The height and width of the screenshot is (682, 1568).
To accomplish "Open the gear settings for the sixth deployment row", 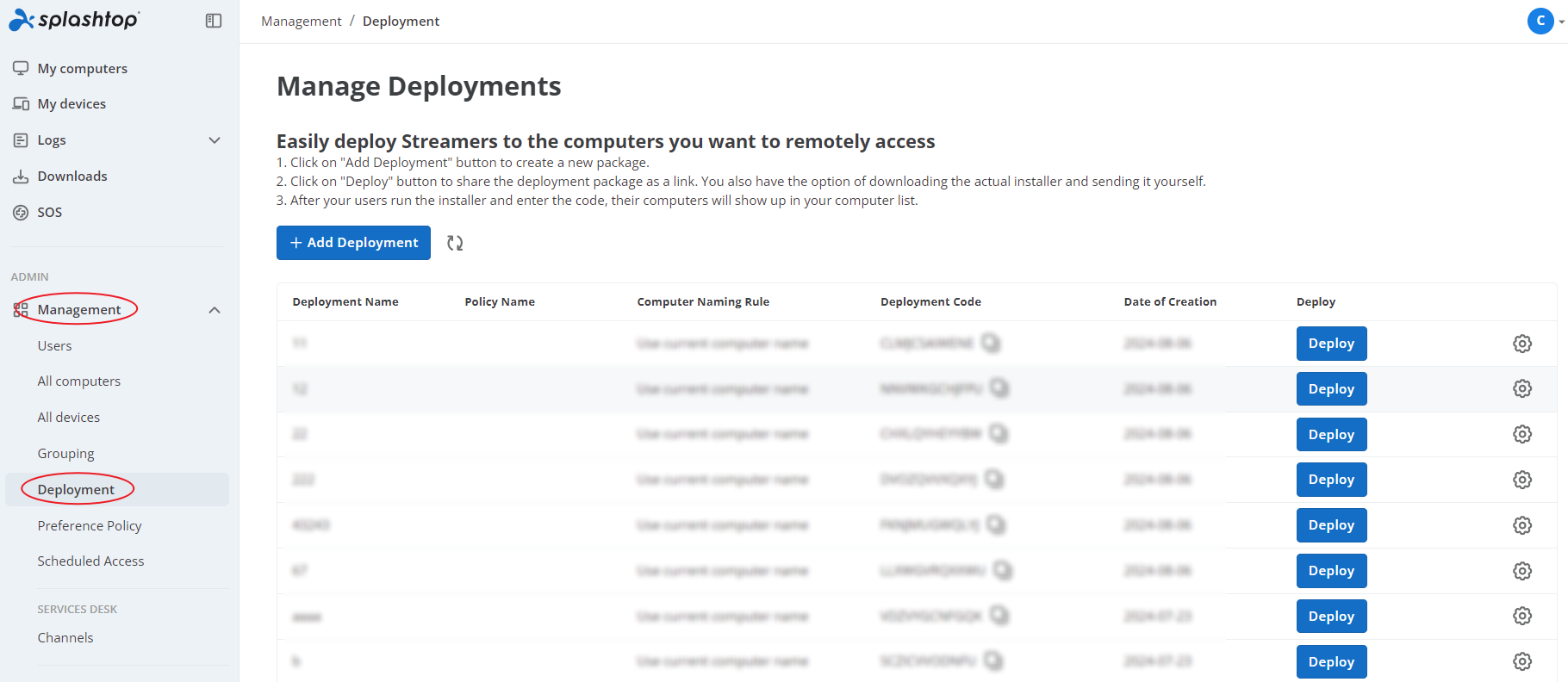I will click(x=1522, y=571).
